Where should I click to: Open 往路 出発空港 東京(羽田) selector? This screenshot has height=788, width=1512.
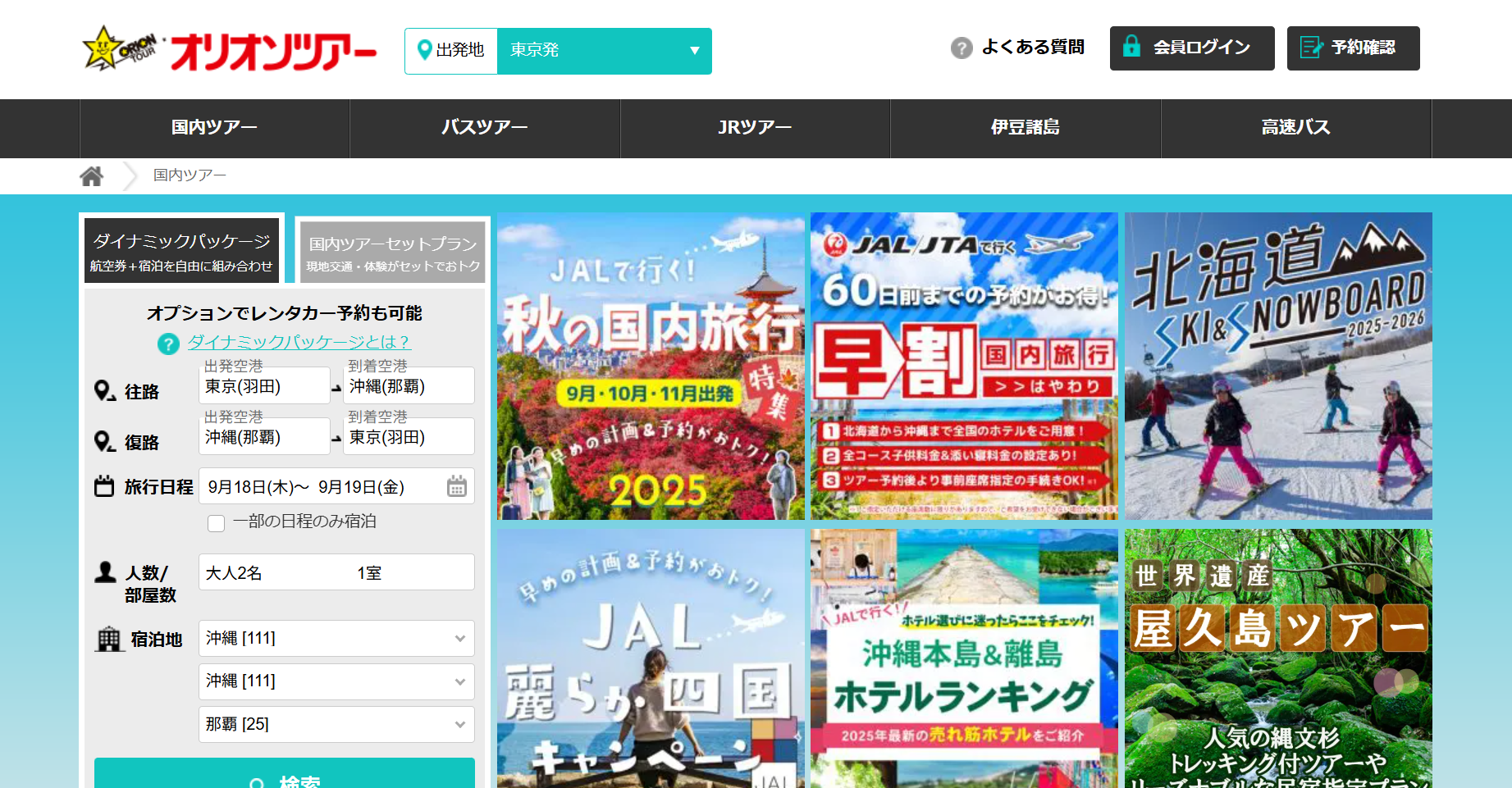(x=264, y=385)
